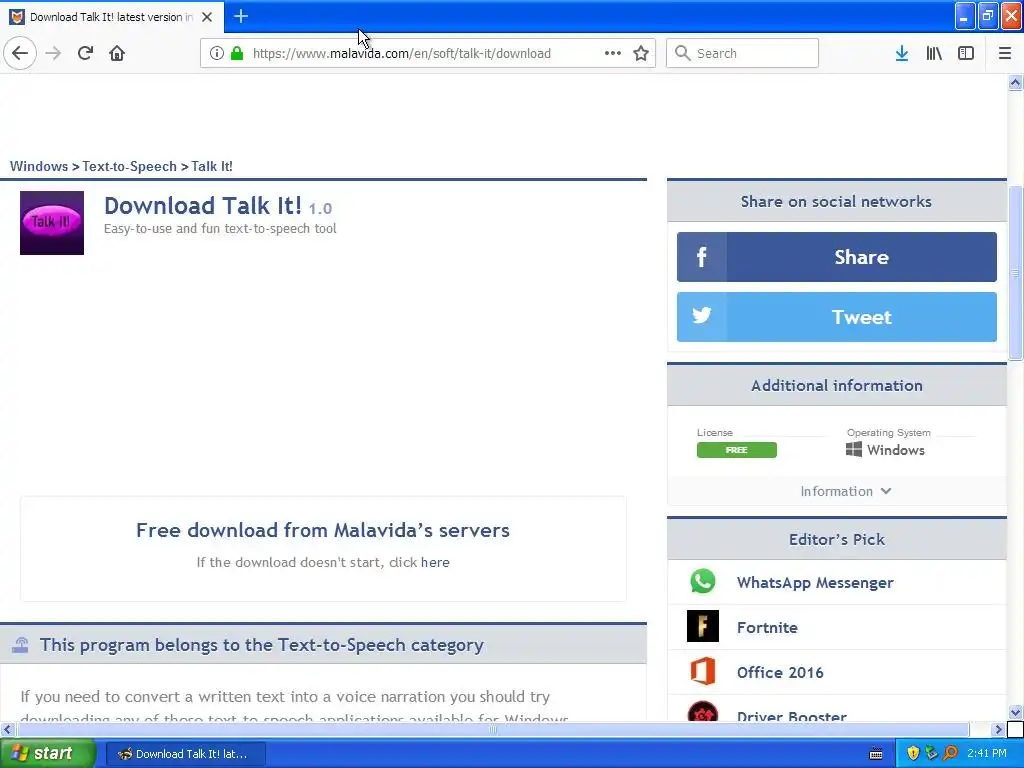Viewport: 1024px width, 768px height.
Task: Click the category icon beside 'This program belongs'
Action: click(x=20, y=645)
